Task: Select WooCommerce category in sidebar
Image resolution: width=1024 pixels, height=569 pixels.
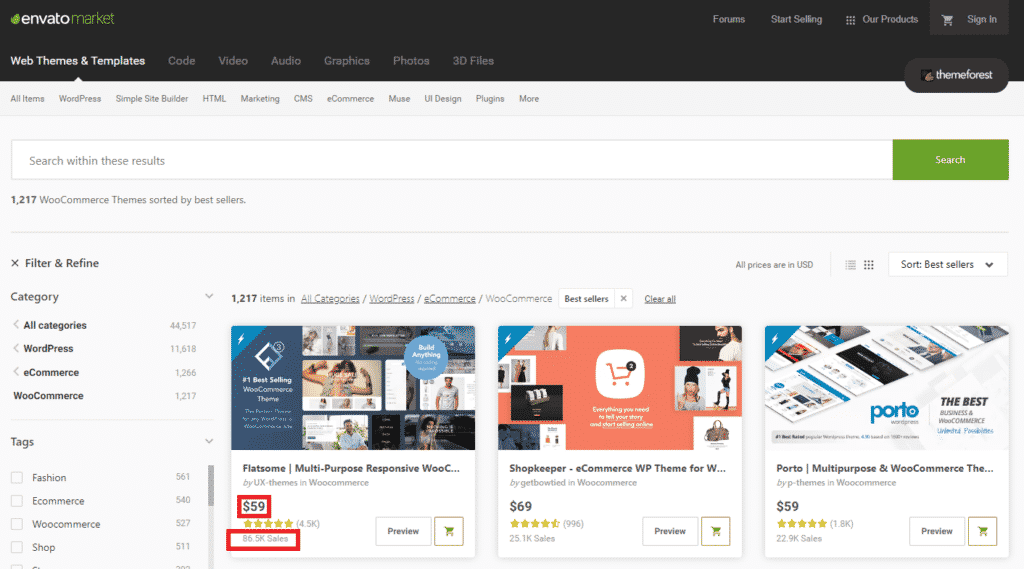Action: [x=48, y=396]
